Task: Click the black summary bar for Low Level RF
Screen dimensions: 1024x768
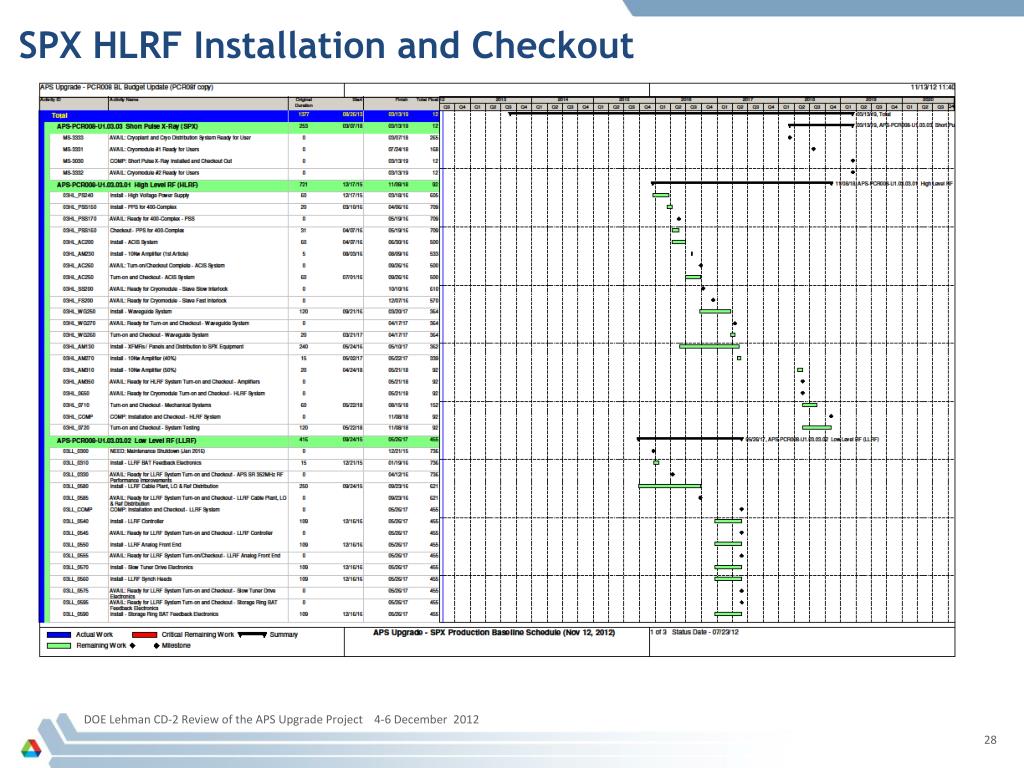Action: coord(690,439)
